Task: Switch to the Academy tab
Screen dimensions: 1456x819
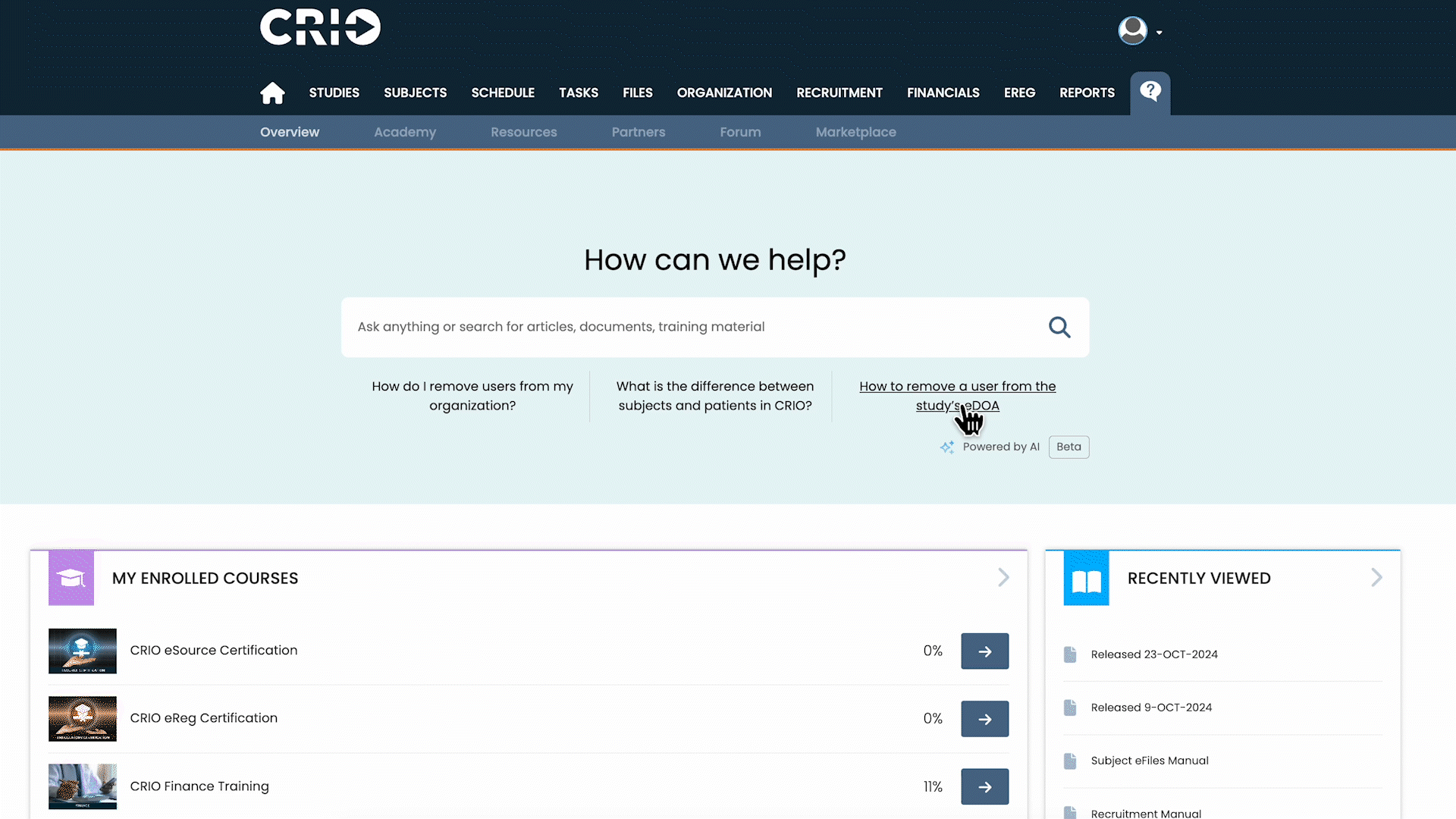Action: pyautogui.click(x=405, y=132)
